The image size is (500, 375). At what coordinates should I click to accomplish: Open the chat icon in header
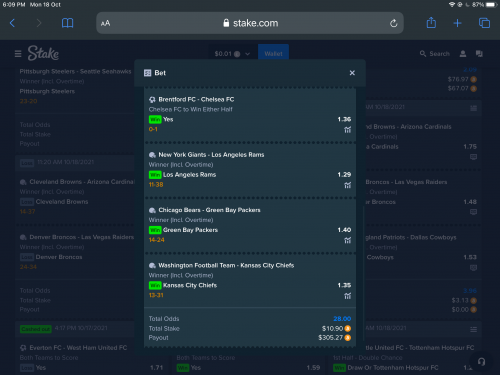point(479,54)
